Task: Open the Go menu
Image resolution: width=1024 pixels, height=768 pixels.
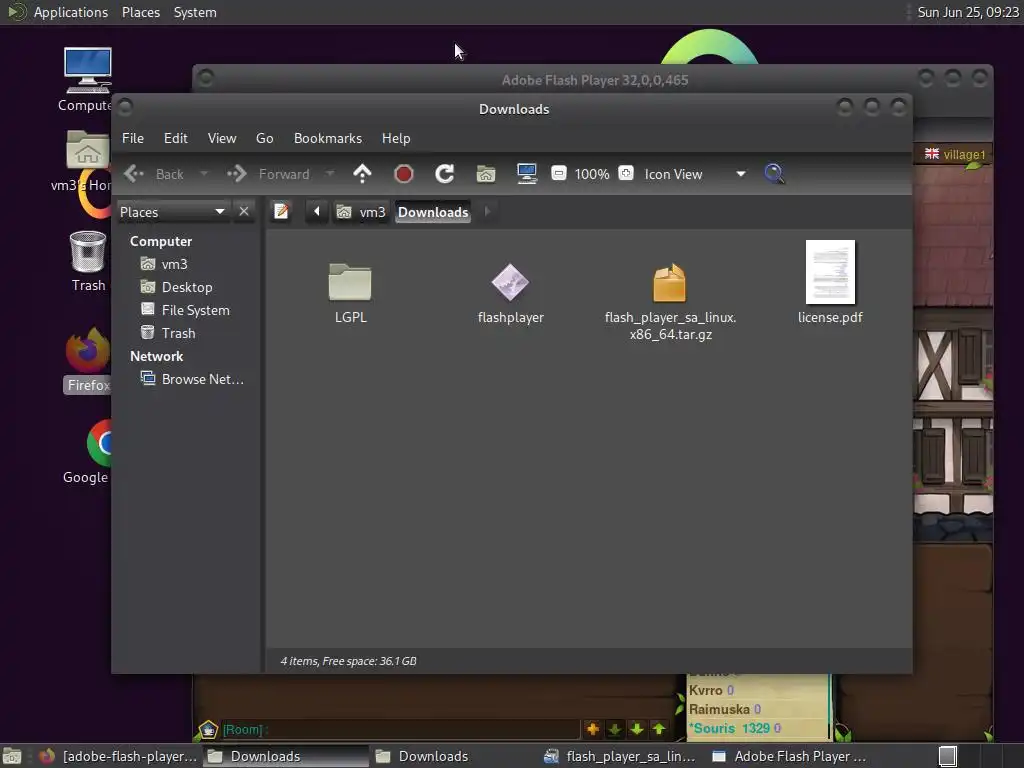Action: pos(264,138)
